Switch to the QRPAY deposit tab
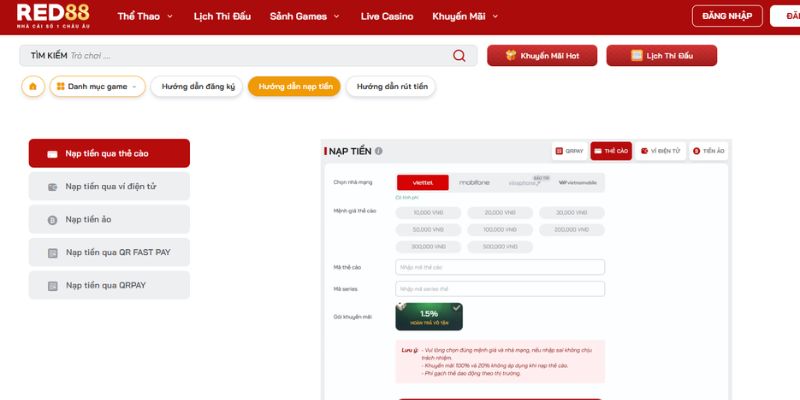Image resolution: width=800 pixels, height=400 pixels. (x=569, y=151)
